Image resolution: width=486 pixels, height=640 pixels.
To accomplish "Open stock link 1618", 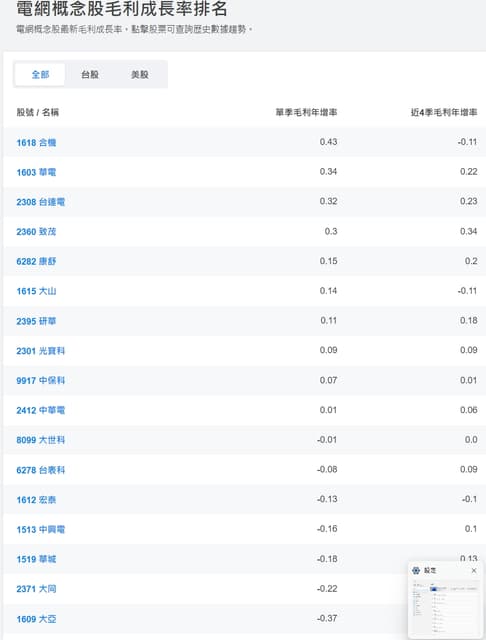I will pyautogui.click(x=36, y=142).
